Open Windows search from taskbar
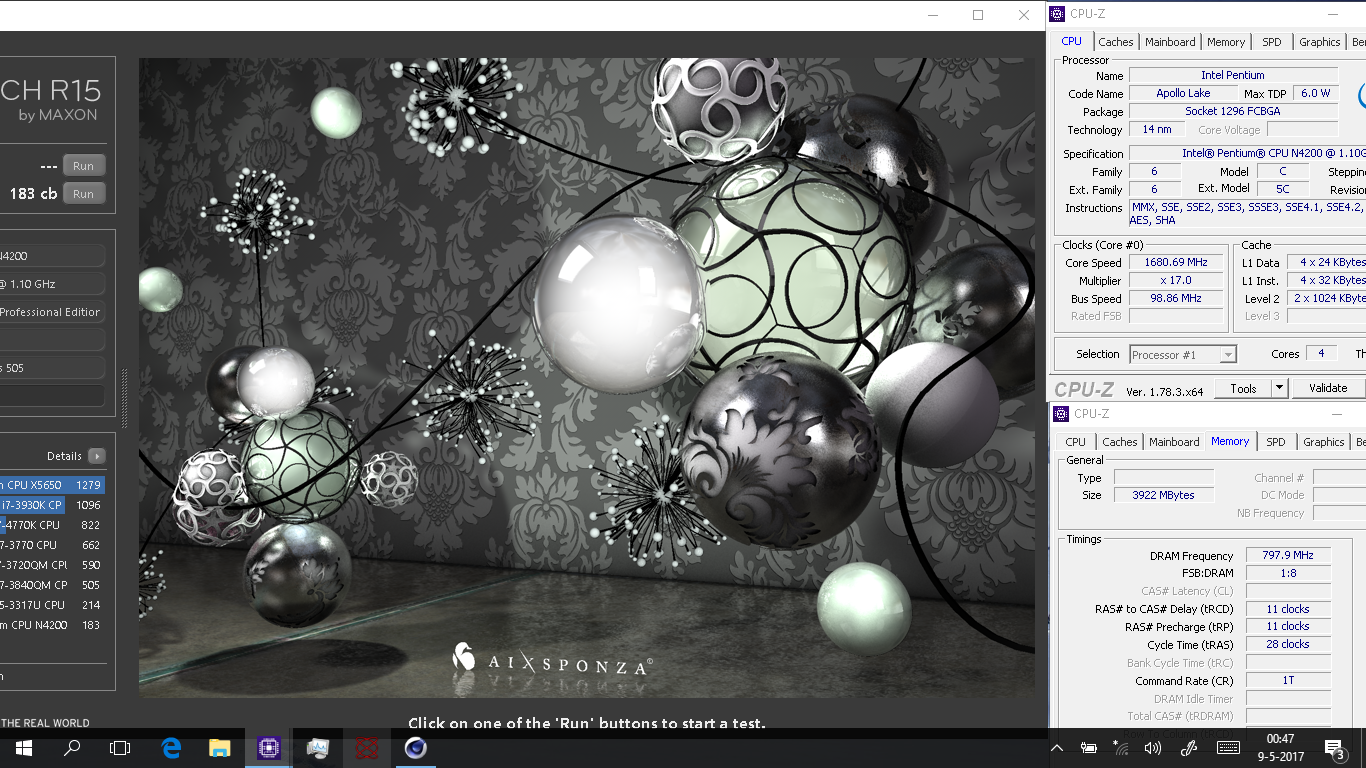This screenshot has height=768, width=1366. tap(72, 748)
